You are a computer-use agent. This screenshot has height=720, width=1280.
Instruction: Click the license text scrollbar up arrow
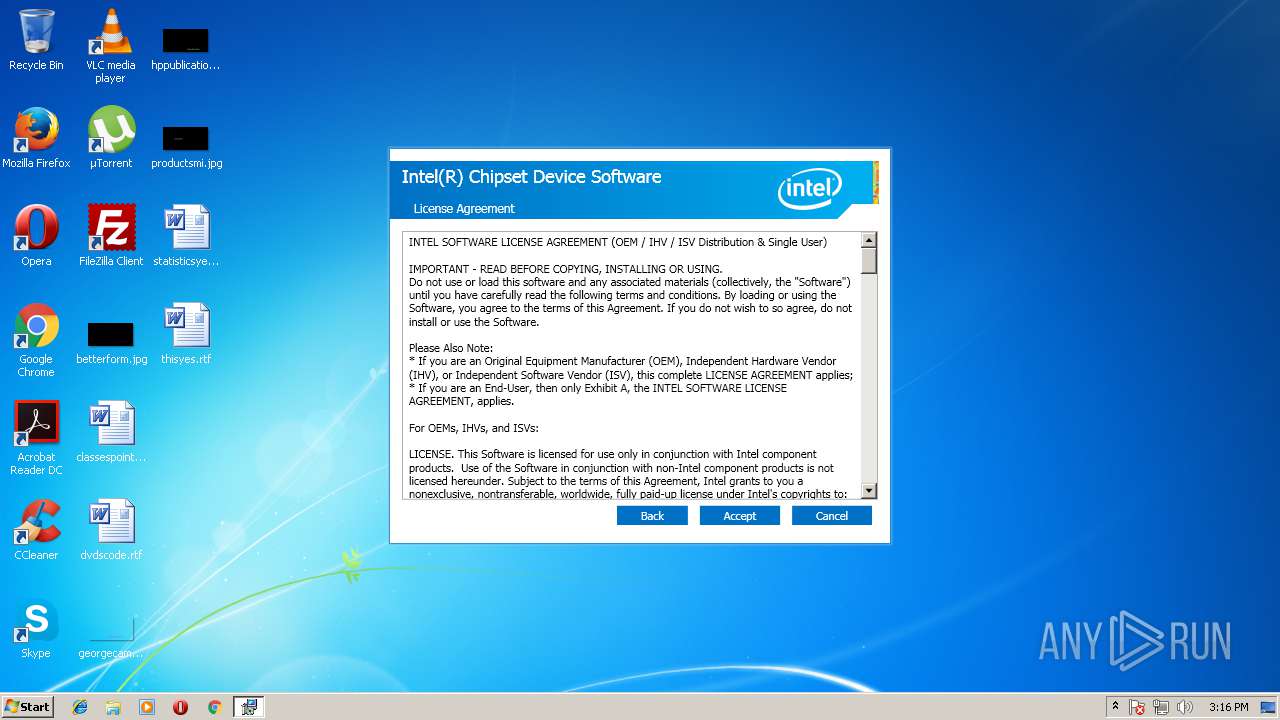869,240
